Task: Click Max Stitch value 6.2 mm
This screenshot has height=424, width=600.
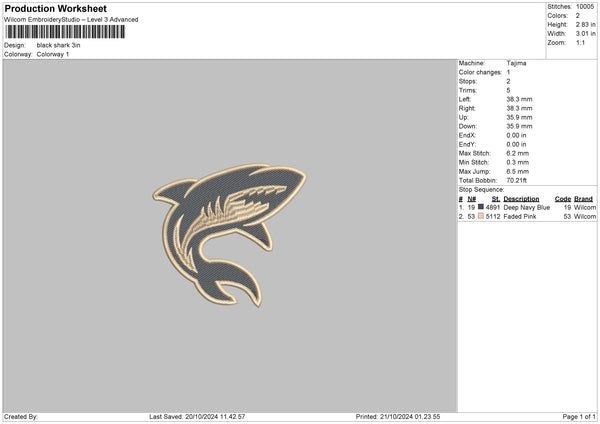Action: pyautogui.click(x=517, y=153)
